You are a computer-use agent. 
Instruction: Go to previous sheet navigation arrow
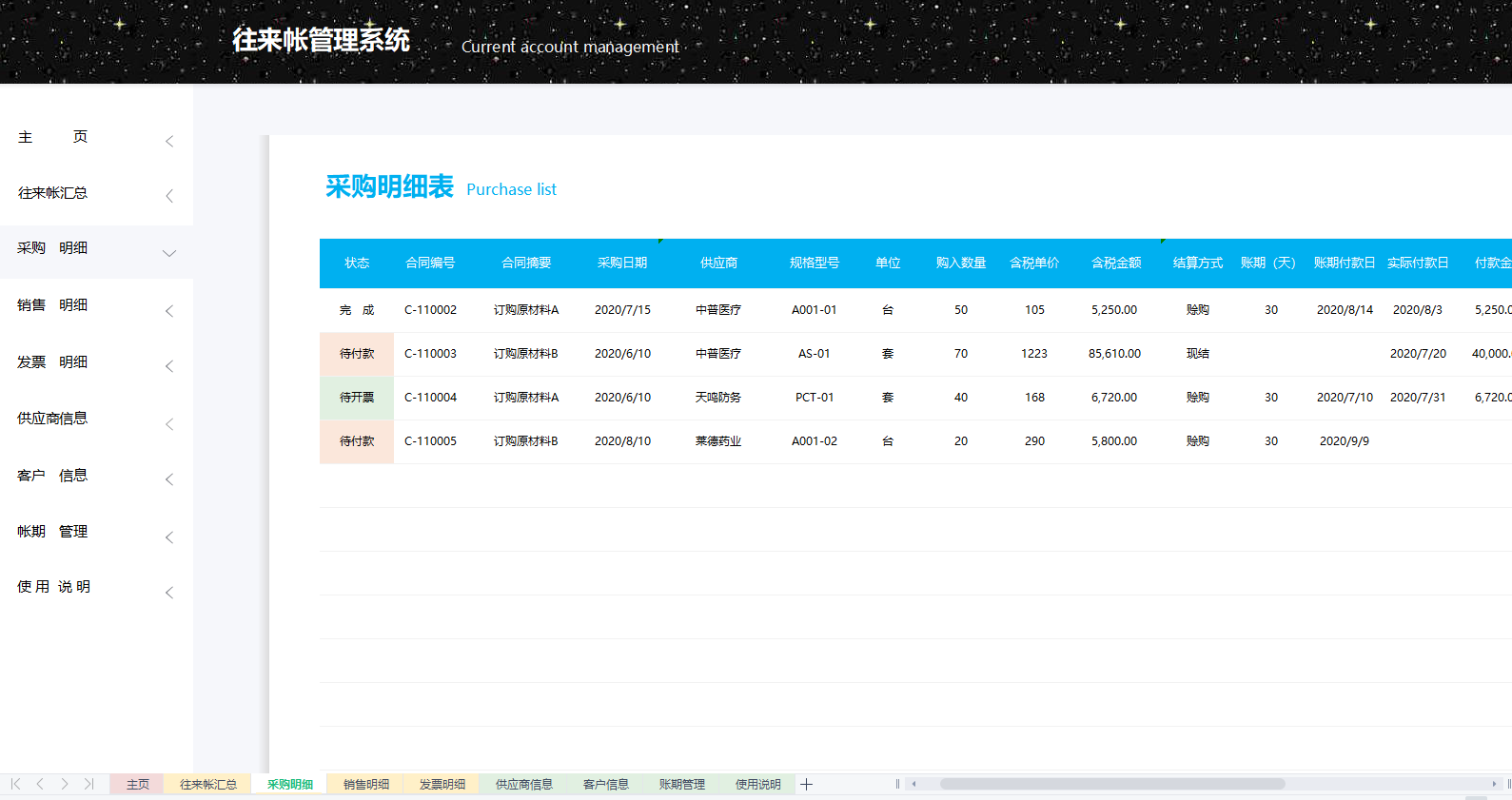[x=40, y=784]
